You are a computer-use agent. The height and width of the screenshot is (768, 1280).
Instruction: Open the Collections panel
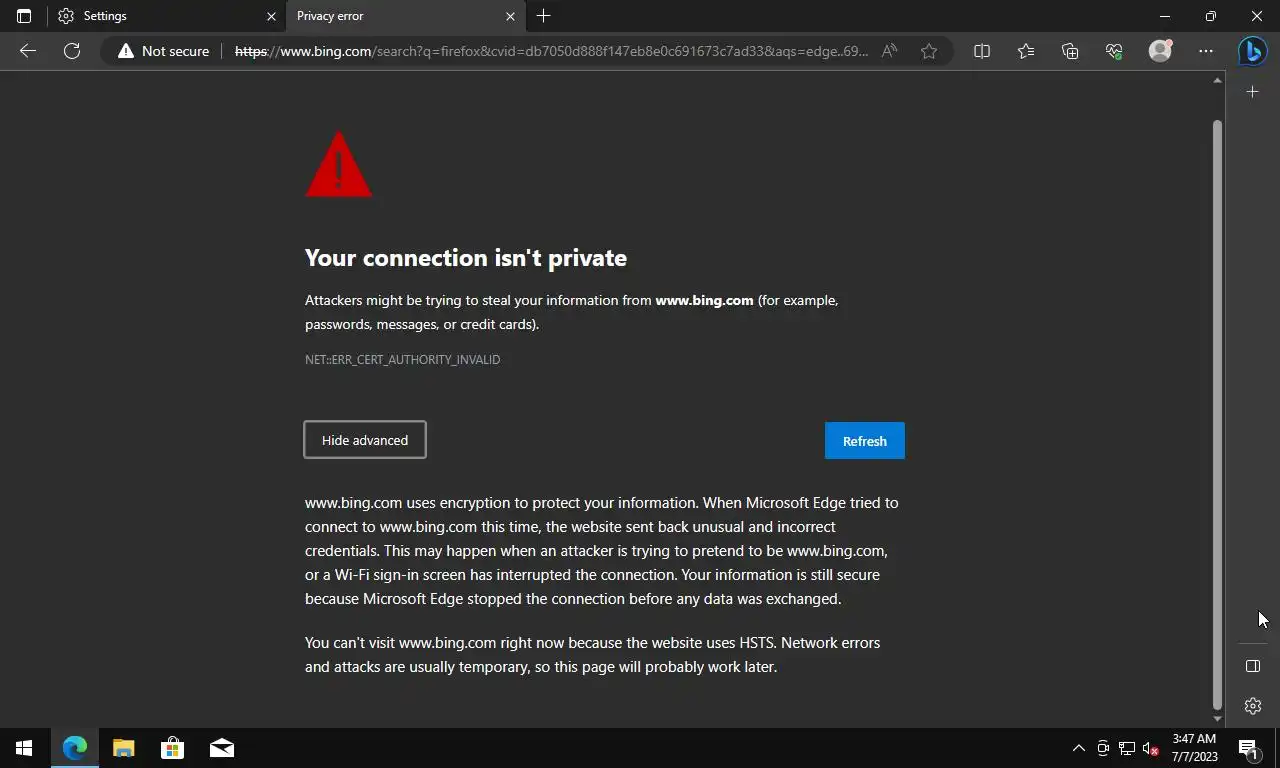(1070, 51)
